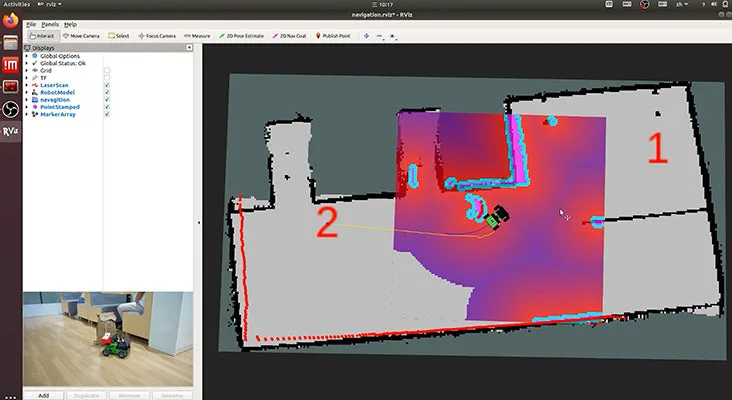Disable the RobotModel display checkbox
The width and height of the screenshot is (732, 400).
coord(107,92)
